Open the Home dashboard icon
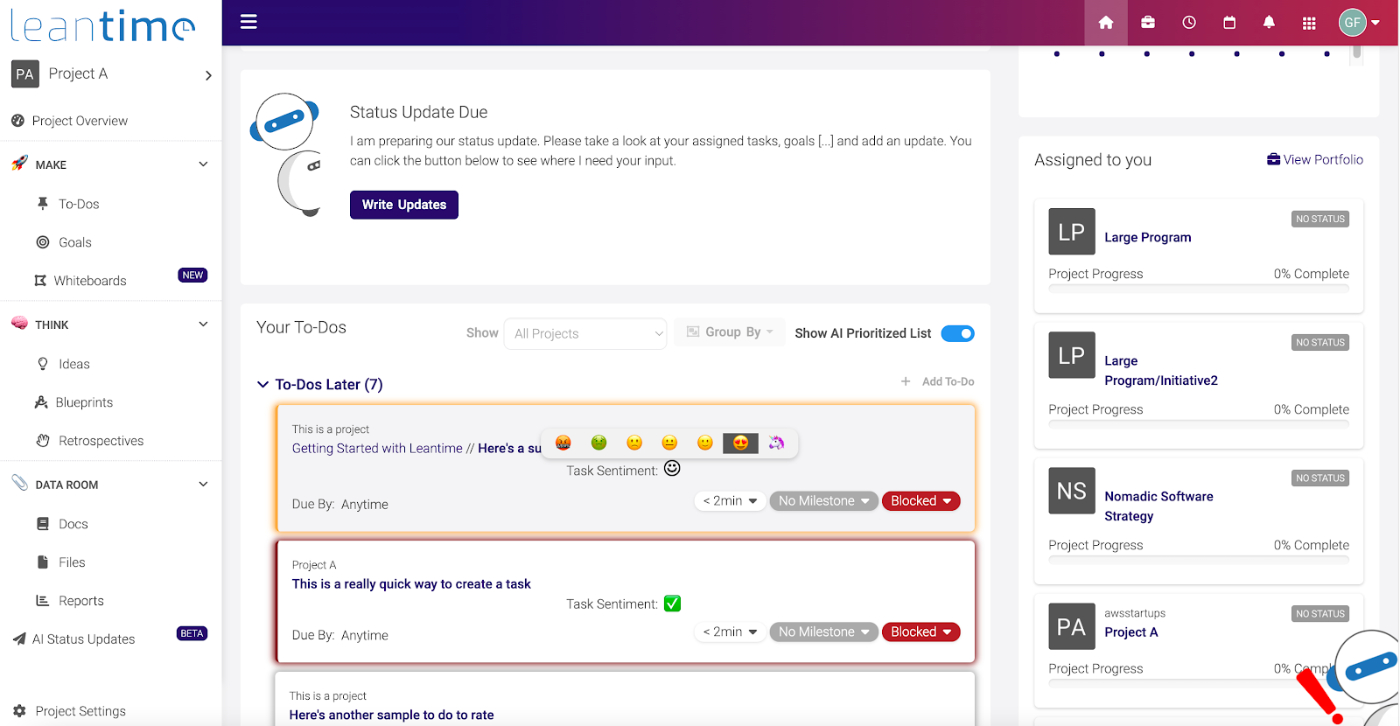Screen dimensions: 1400x726 1106,21
